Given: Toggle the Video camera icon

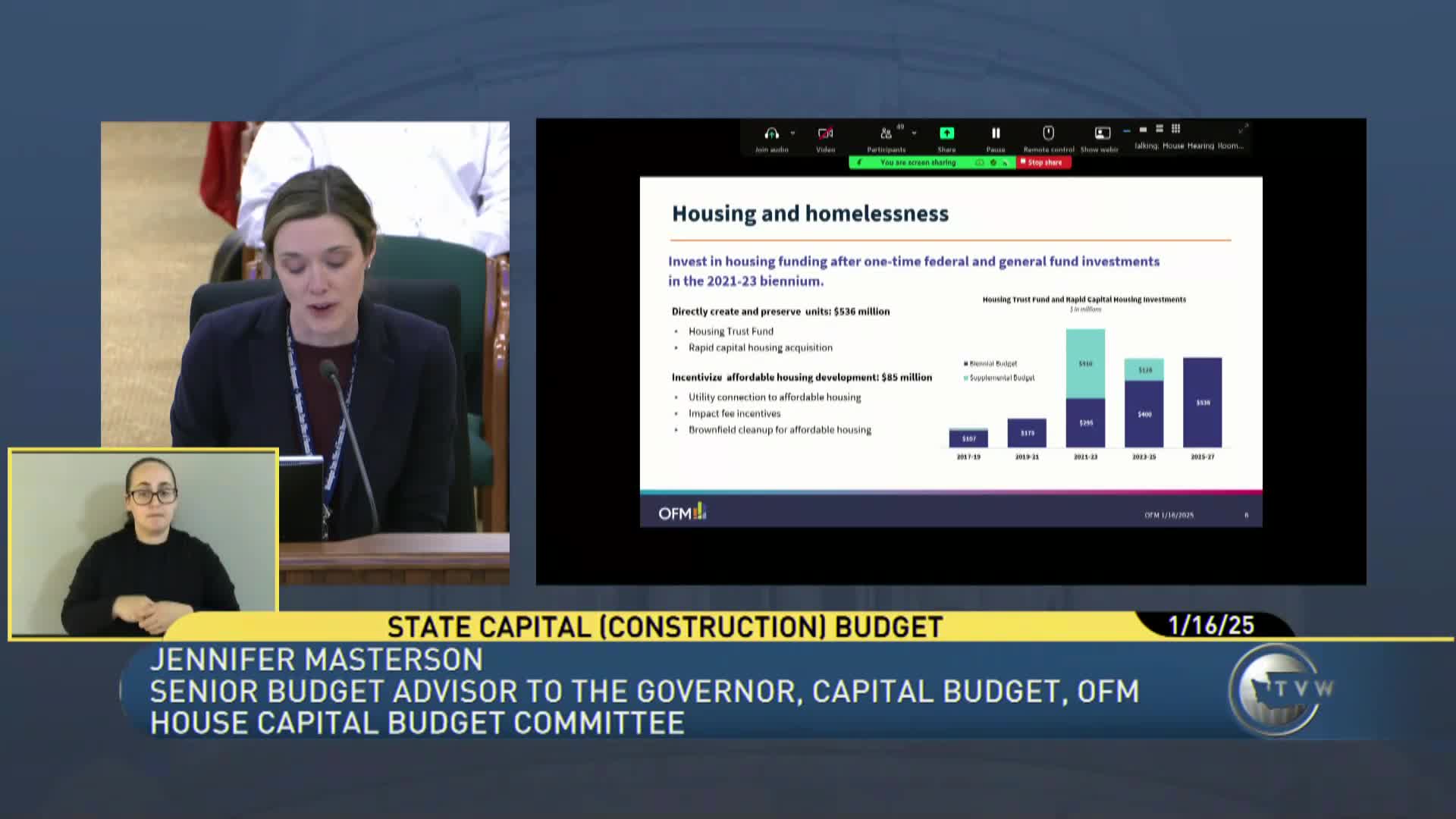Looking at the screenshot, I should click(825, 133).
